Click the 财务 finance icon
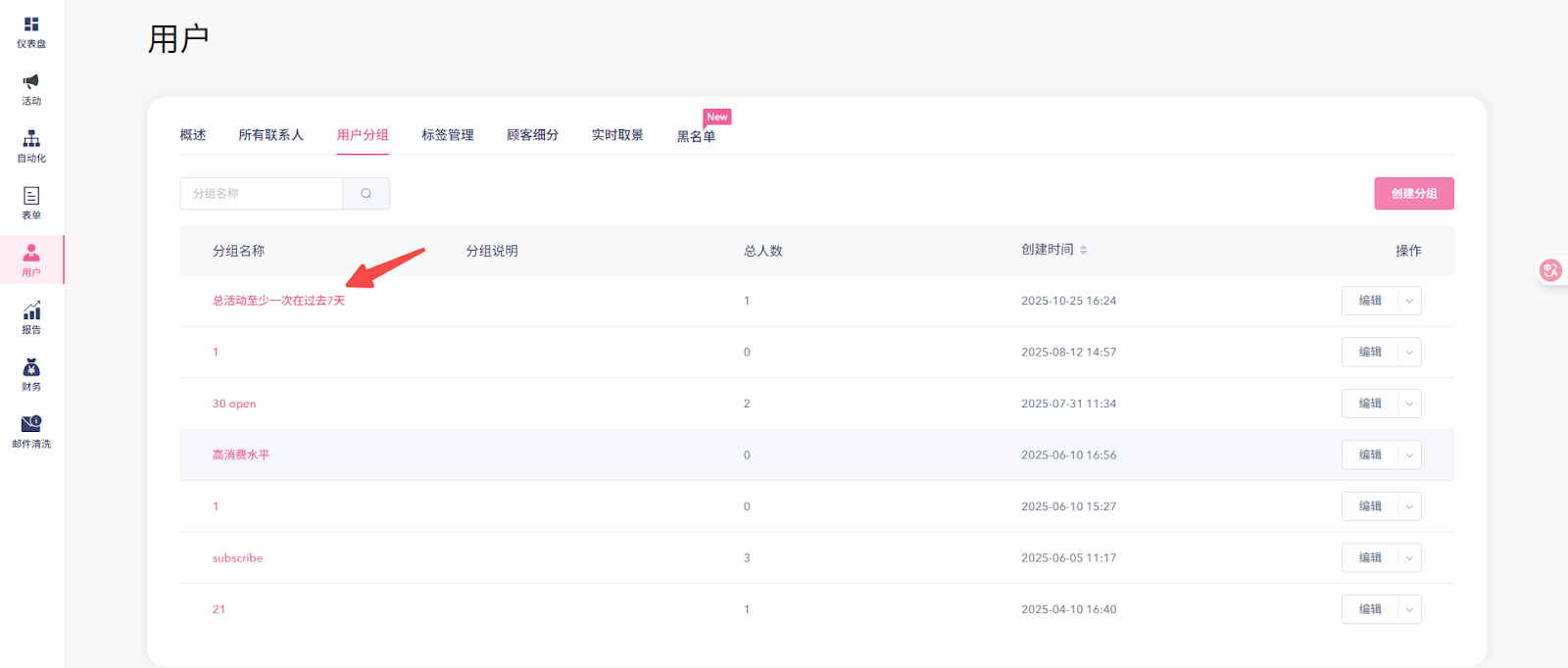Image resolution: width=1568 pixels, height=668 pixels. tap(31, 368)
